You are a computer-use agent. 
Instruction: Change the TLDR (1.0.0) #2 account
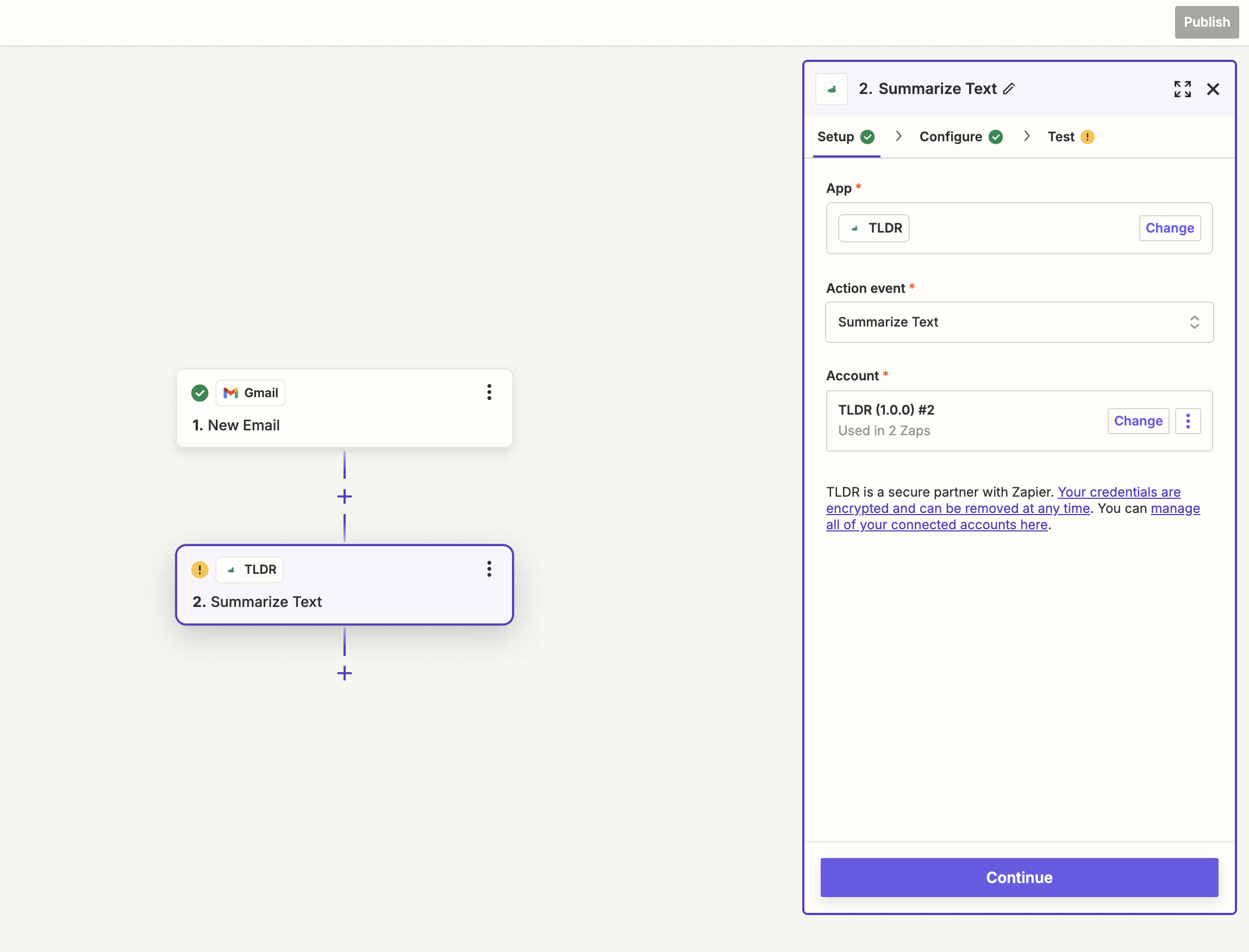1138,421
